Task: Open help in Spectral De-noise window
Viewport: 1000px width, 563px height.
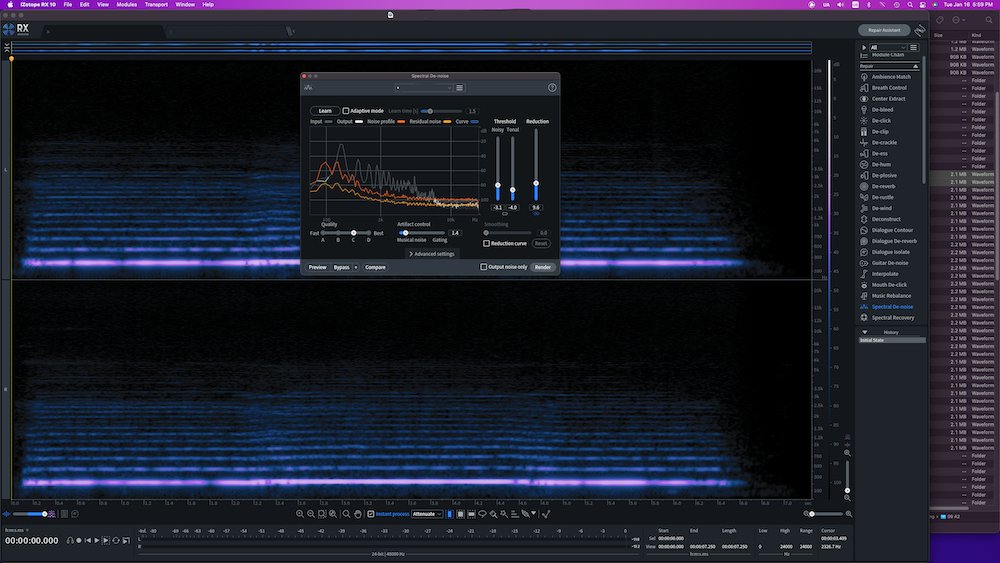Action: [x=552, y=87]
